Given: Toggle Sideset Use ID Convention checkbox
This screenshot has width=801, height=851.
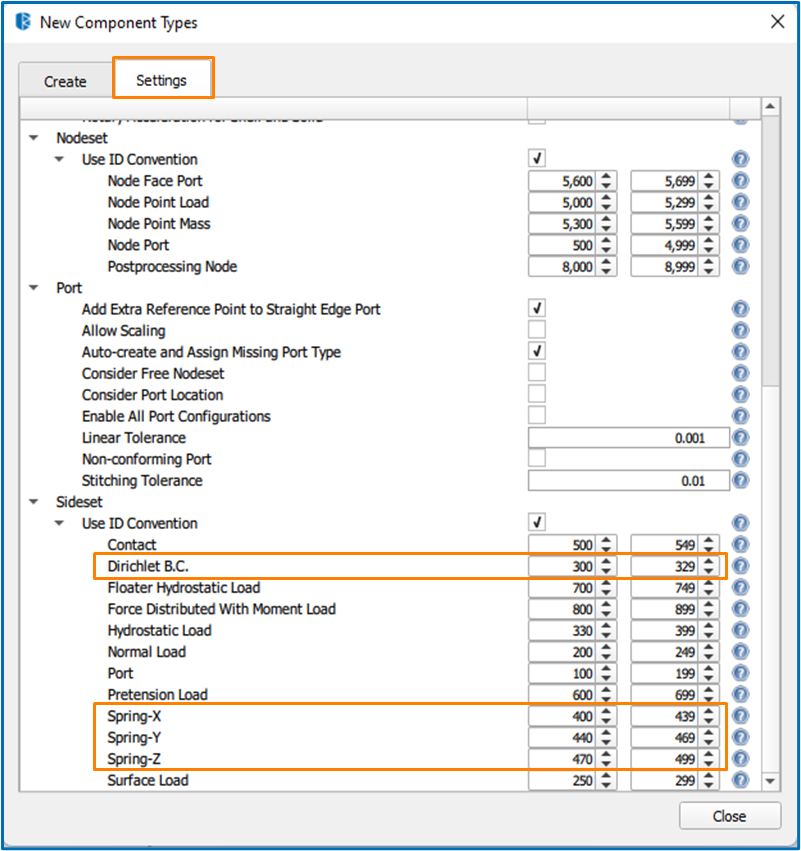Looking at the screenshot, I should click(537, 522).
